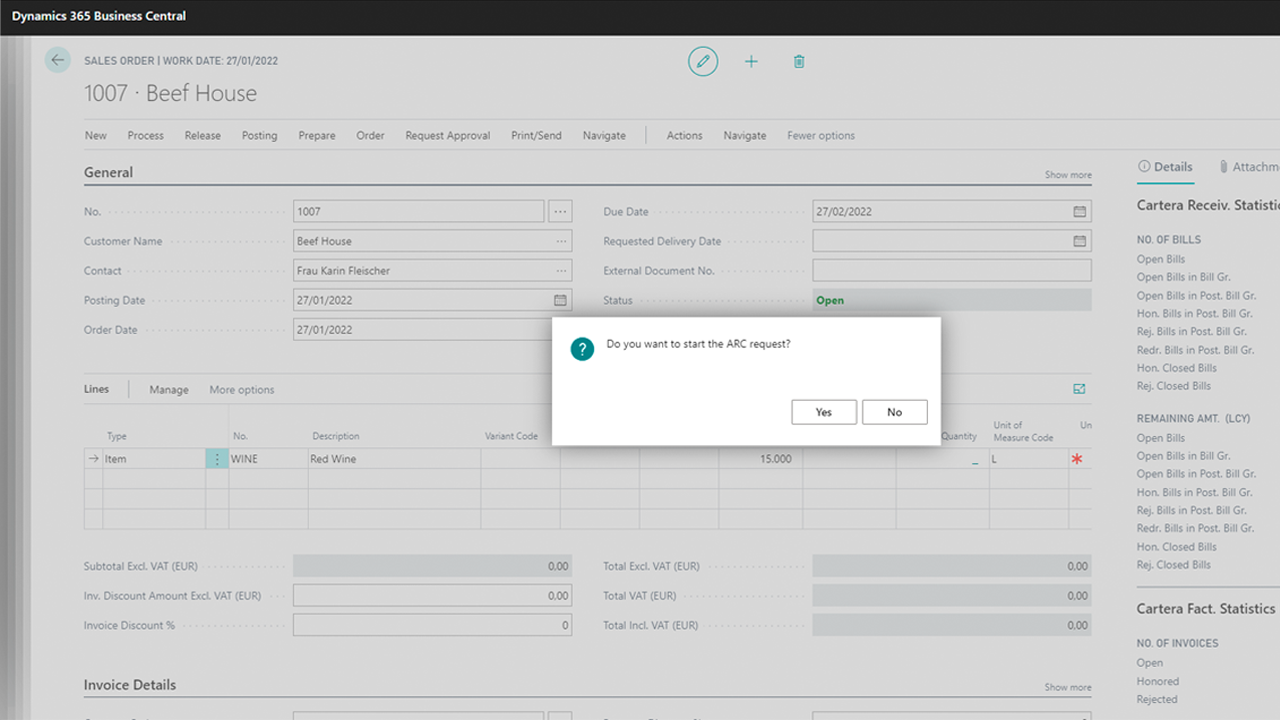Click the Contact field Frau Karin Fleischer
Image resolution: width=1280 pixels, height=720 pixels.
tap(433, 271)
